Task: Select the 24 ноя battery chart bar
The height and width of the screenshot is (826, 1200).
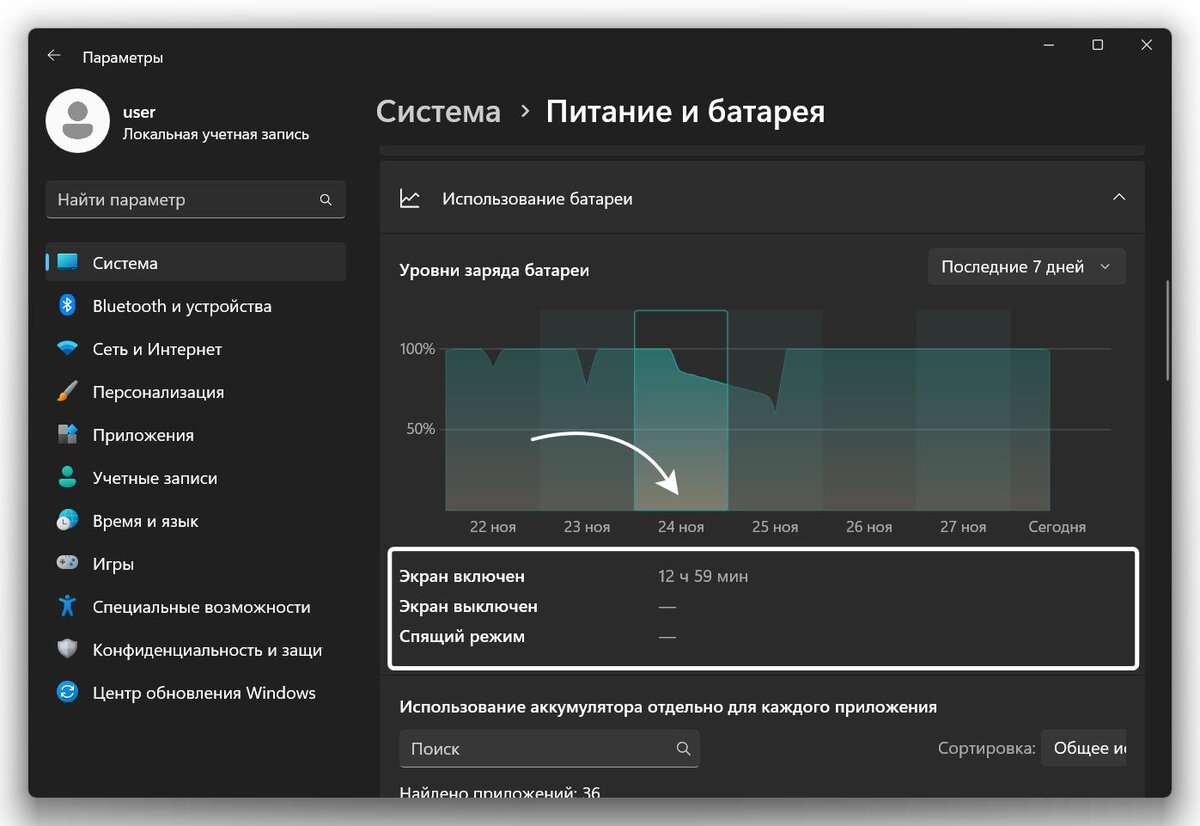Action: tap(681, 410)
